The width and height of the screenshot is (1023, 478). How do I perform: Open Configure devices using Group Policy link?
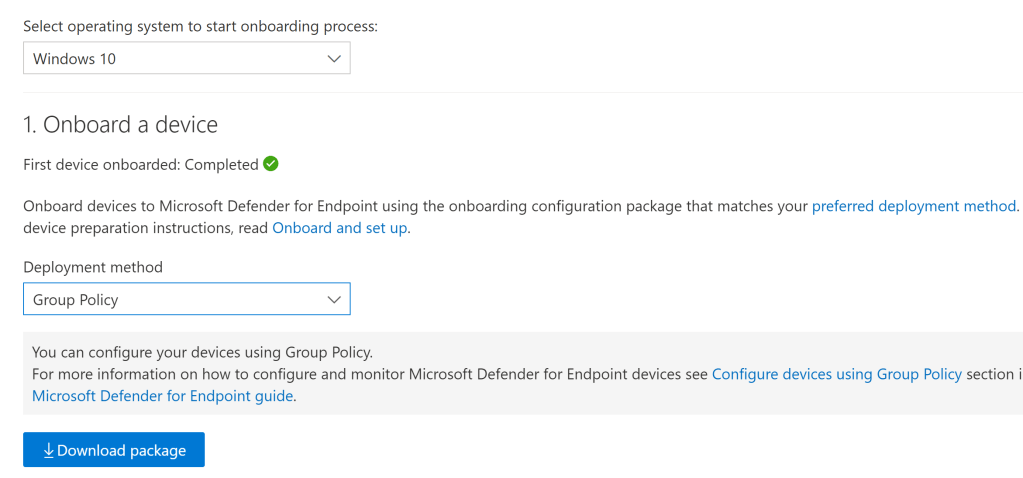[x=836, y=374]
